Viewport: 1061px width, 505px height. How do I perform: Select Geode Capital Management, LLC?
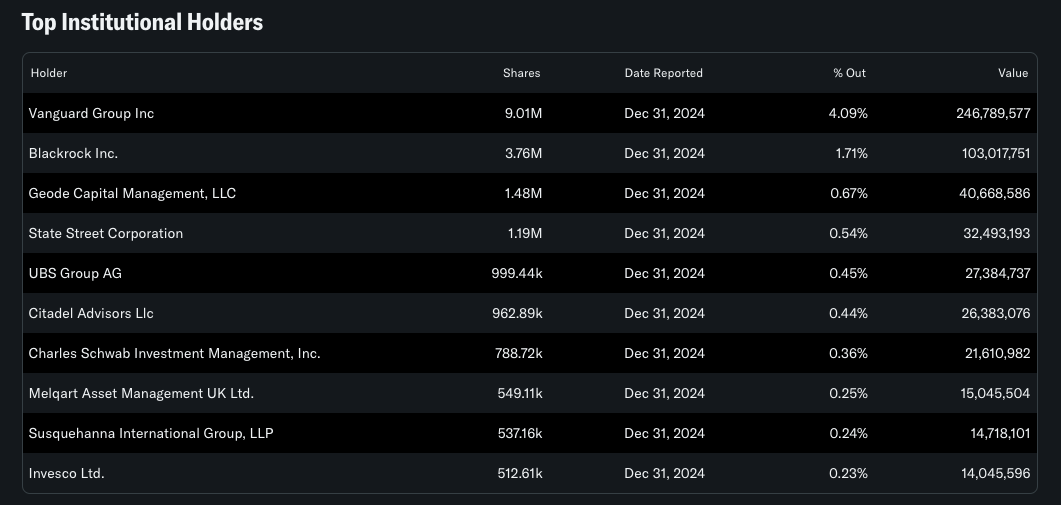pos(132,194)
